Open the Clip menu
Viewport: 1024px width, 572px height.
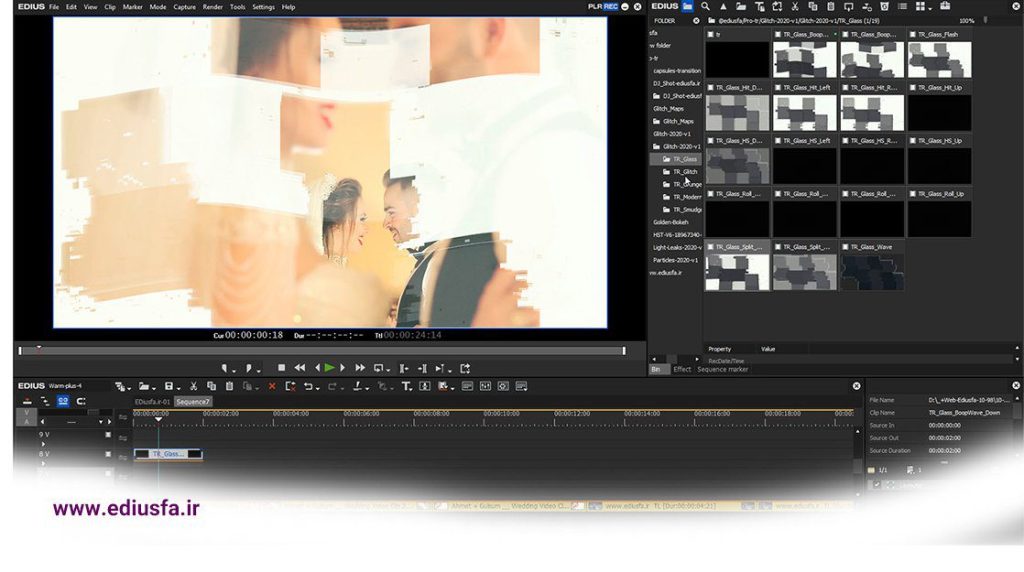[x=110, y=7]
